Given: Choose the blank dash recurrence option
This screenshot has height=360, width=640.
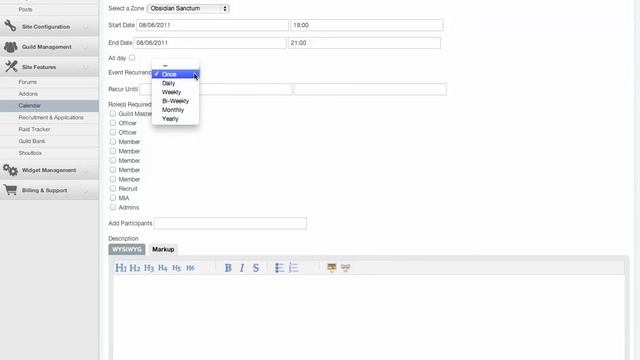Looking at the screenshot, I should (x=176, y=65).
